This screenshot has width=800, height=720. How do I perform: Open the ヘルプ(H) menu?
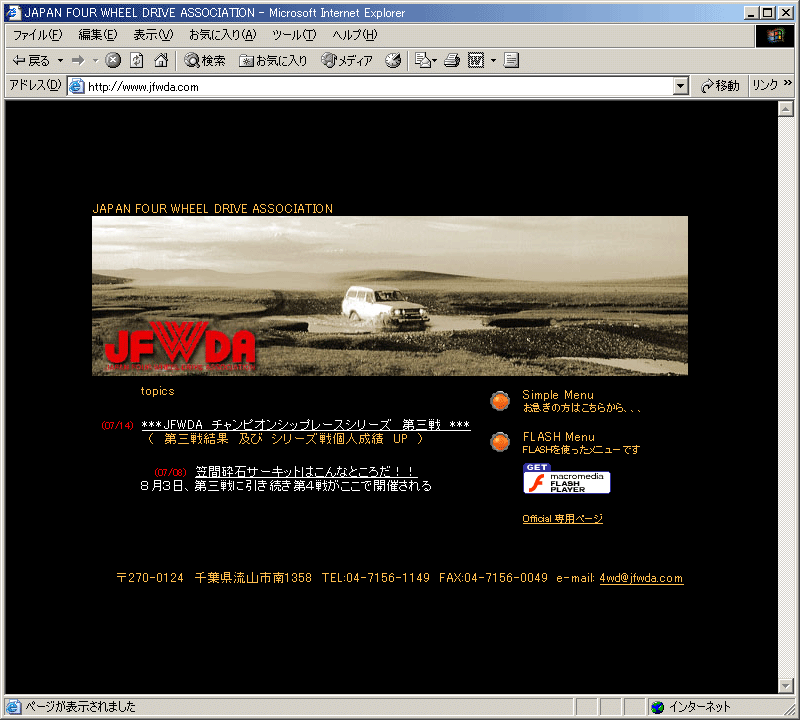click(x=355, y=35)
